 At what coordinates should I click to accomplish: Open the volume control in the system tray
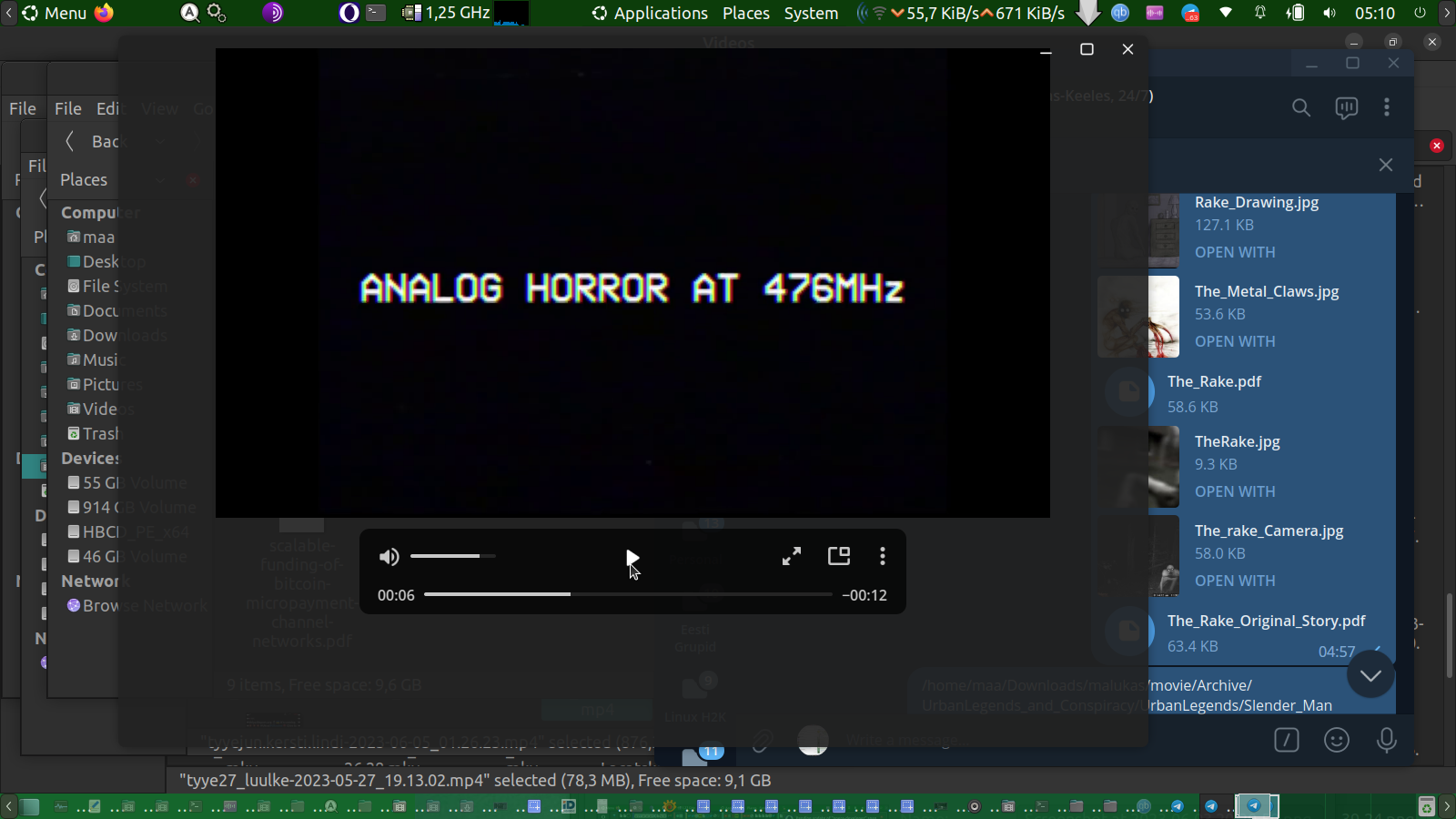coord(1330,13)
